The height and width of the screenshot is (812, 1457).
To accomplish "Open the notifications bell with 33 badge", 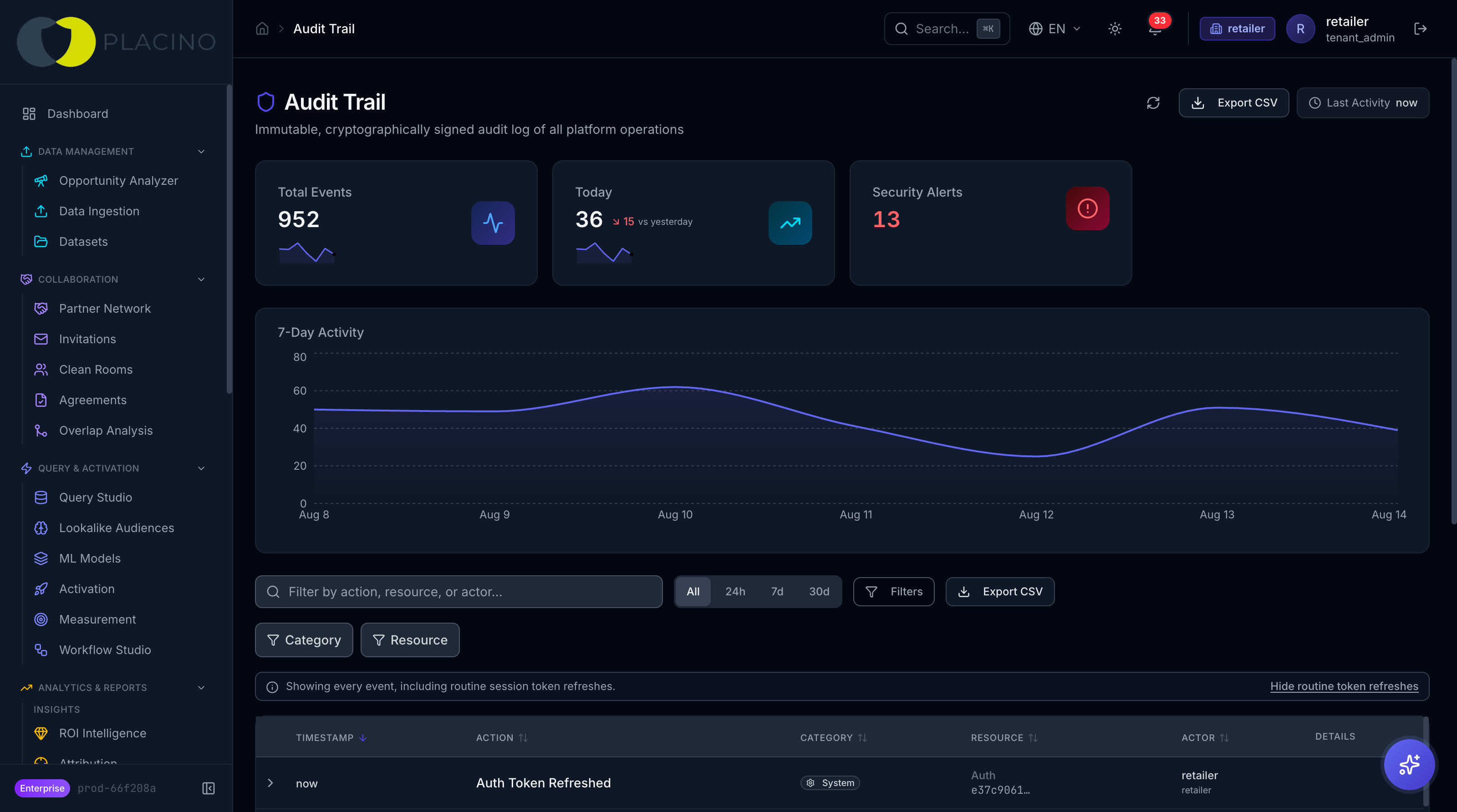I will pos(1155,28).
